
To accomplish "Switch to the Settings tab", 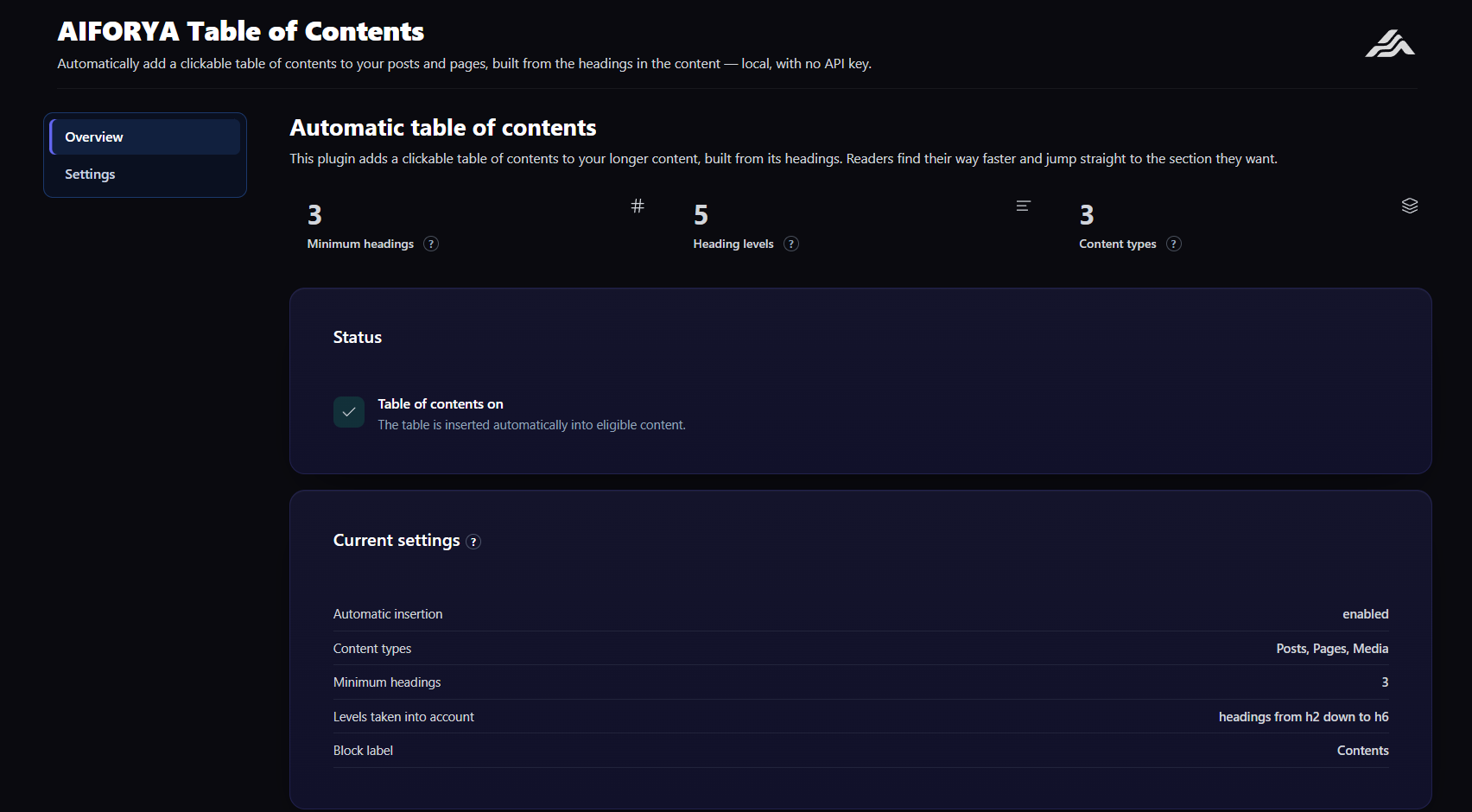I will pyautogui.click(x=145, y=174).
